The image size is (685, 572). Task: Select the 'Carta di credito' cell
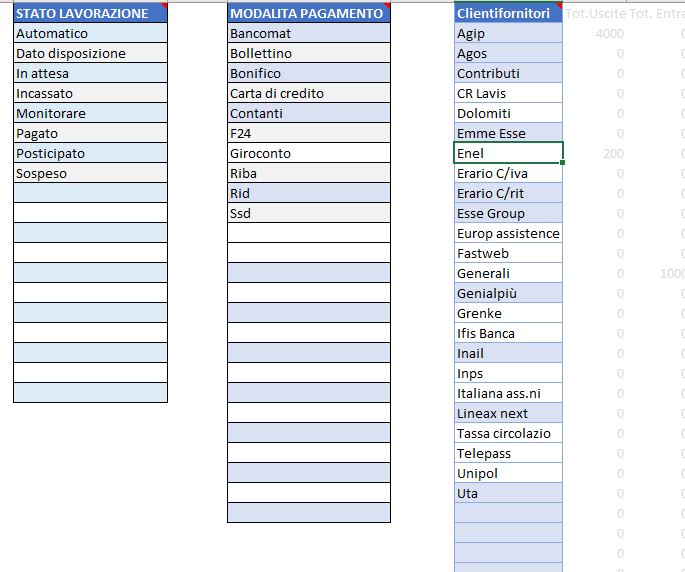click(x=309, y=94)
